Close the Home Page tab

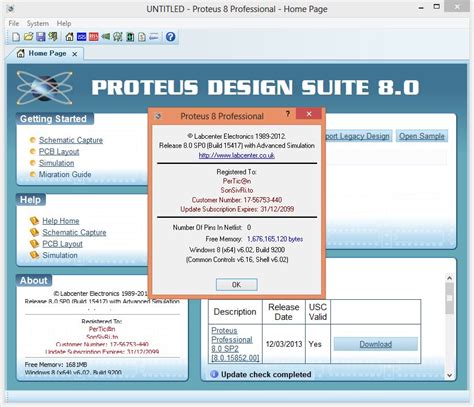point(75,54)
